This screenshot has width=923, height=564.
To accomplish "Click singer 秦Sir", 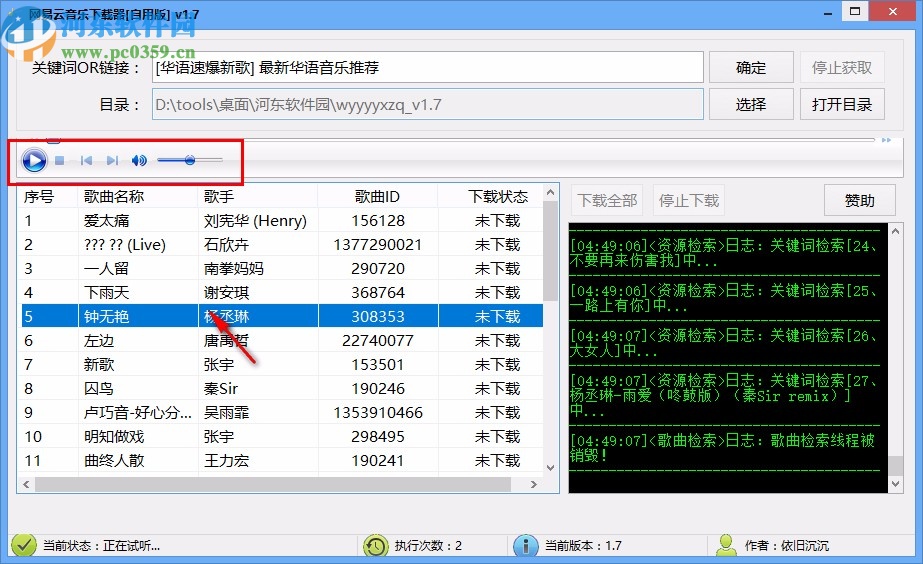I will click(x=221, y=389).
